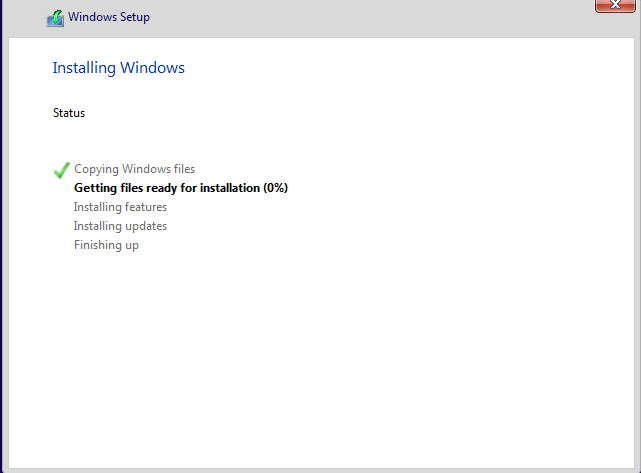Click the "Installing Windows" blue heading

point(118,68)
